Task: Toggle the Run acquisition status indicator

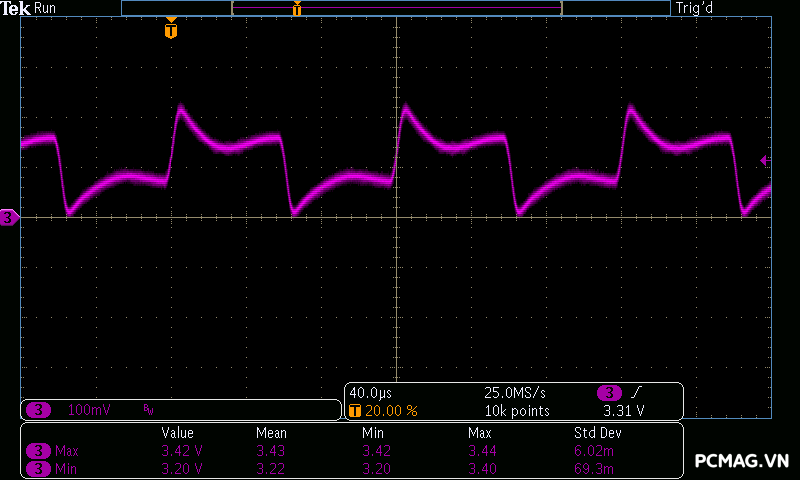Action: [x=46, y=8]
